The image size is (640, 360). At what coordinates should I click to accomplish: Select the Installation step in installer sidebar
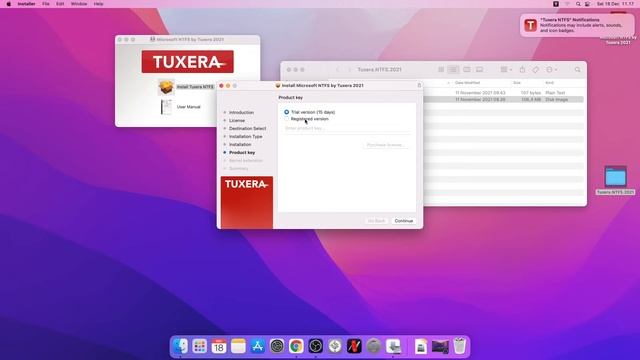click(240, 144)
